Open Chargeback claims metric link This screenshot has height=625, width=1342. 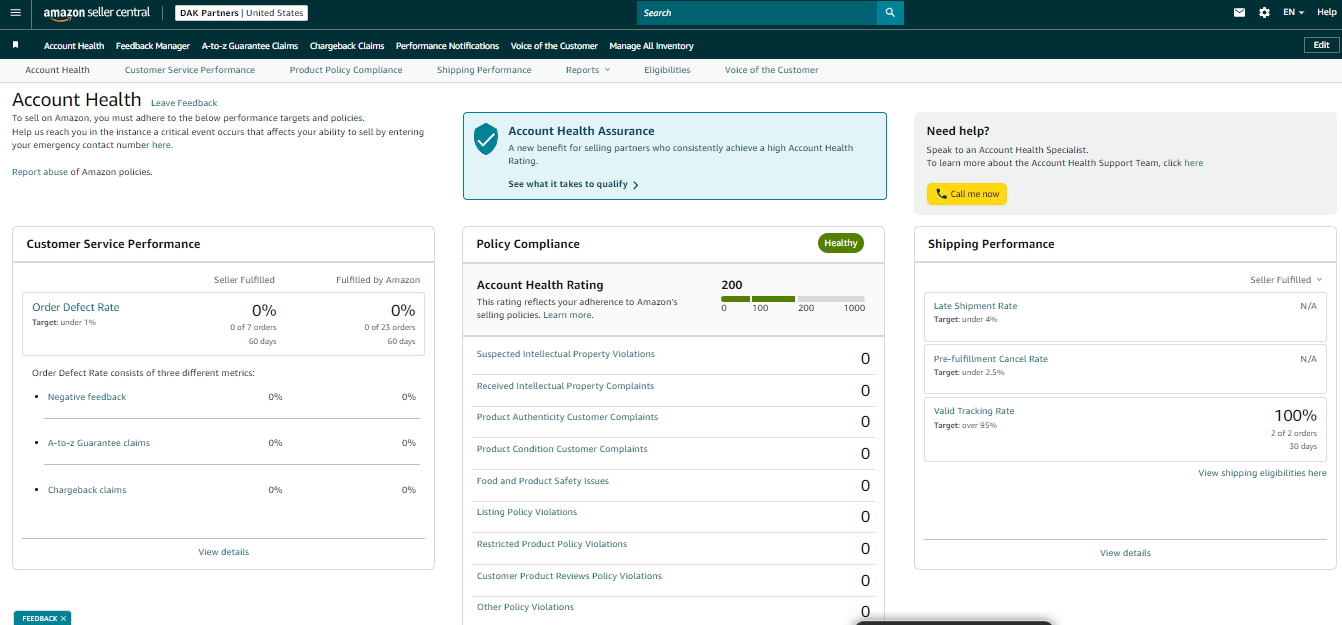click(87, 490)
